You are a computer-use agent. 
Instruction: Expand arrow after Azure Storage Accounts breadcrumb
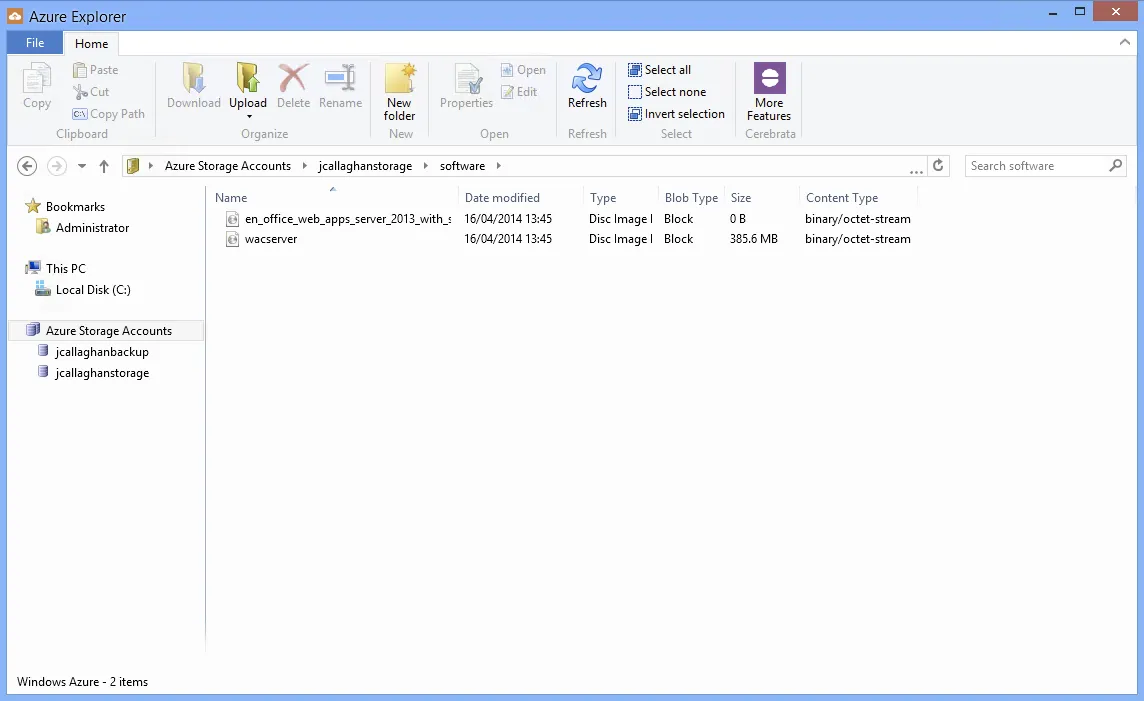coord(305,166)
